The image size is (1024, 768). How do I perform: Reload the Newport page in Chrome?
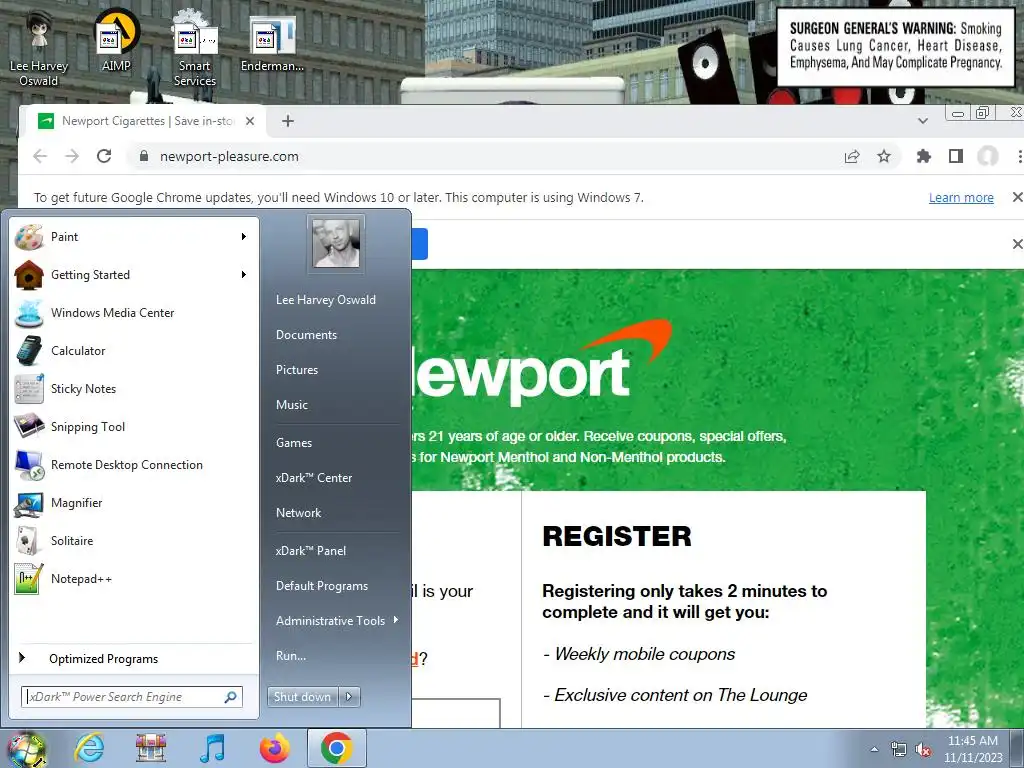pos(104,156)
